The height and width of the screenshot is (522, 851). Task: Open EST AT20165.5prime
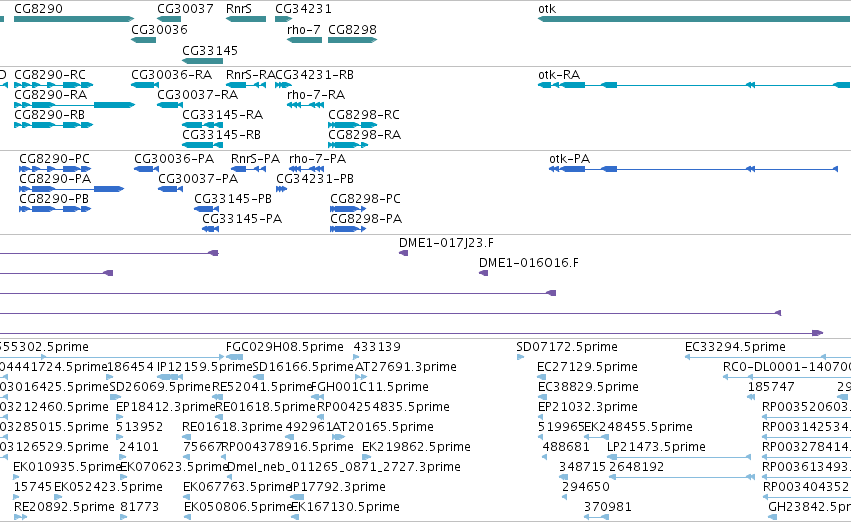[x=383, y=427]
